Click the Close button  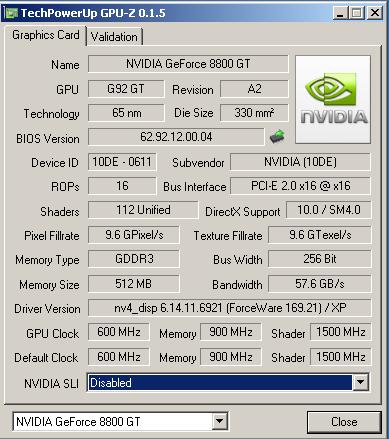344,422
